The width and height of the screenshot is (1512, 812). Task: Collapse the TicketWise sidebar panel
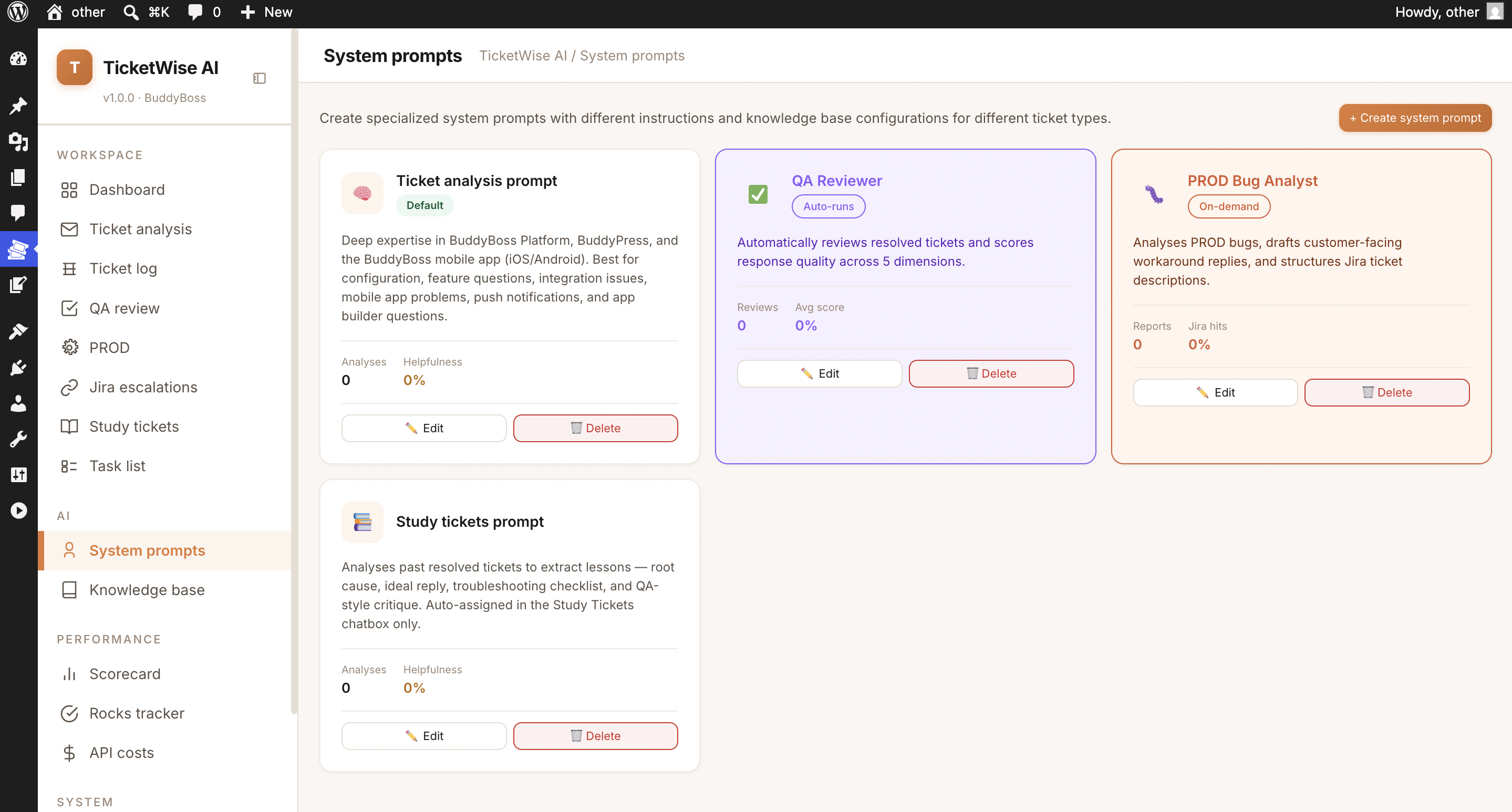[x=260, y=78]
